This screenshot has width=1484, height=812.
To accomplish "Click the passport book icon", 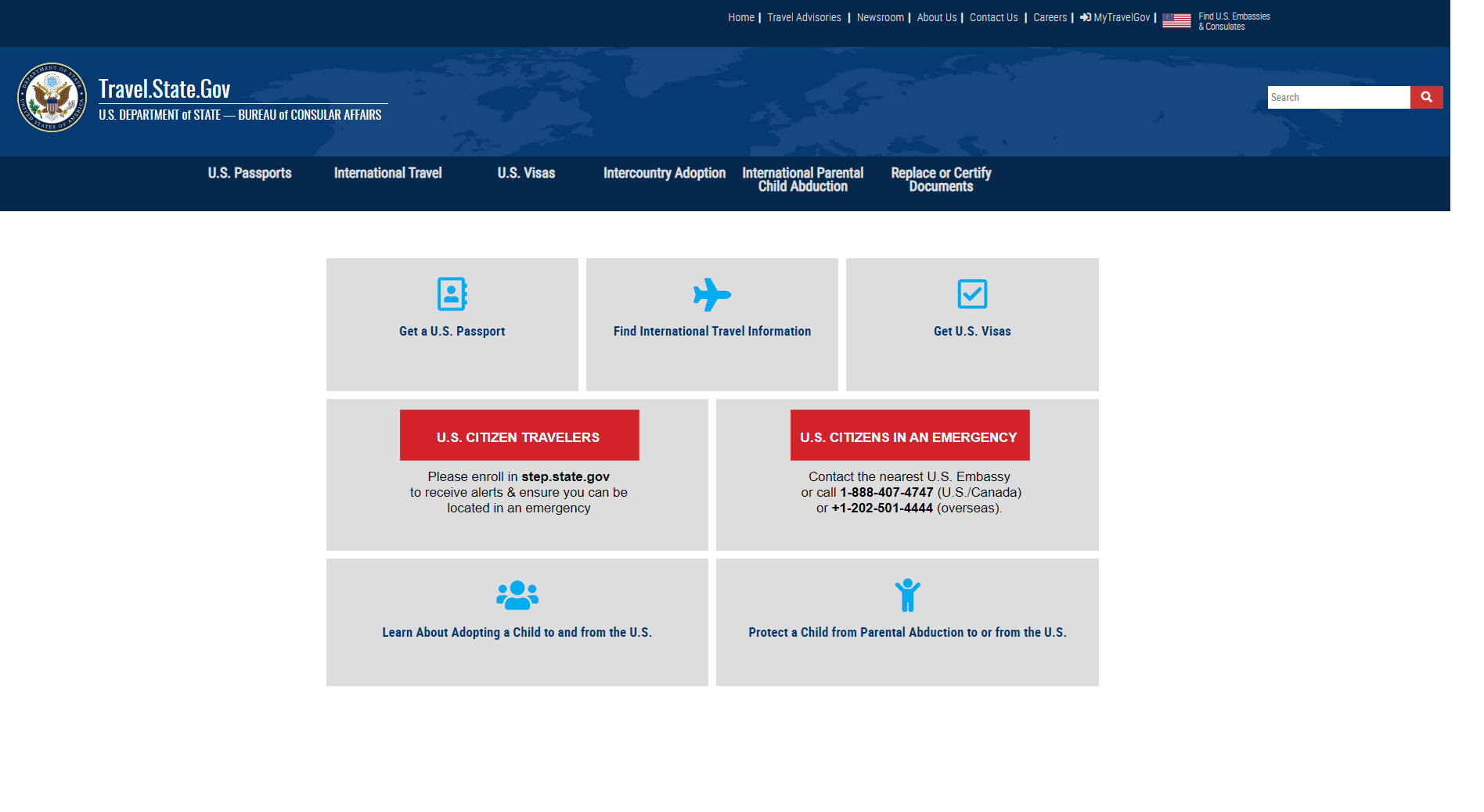I will tap(452, 294).
